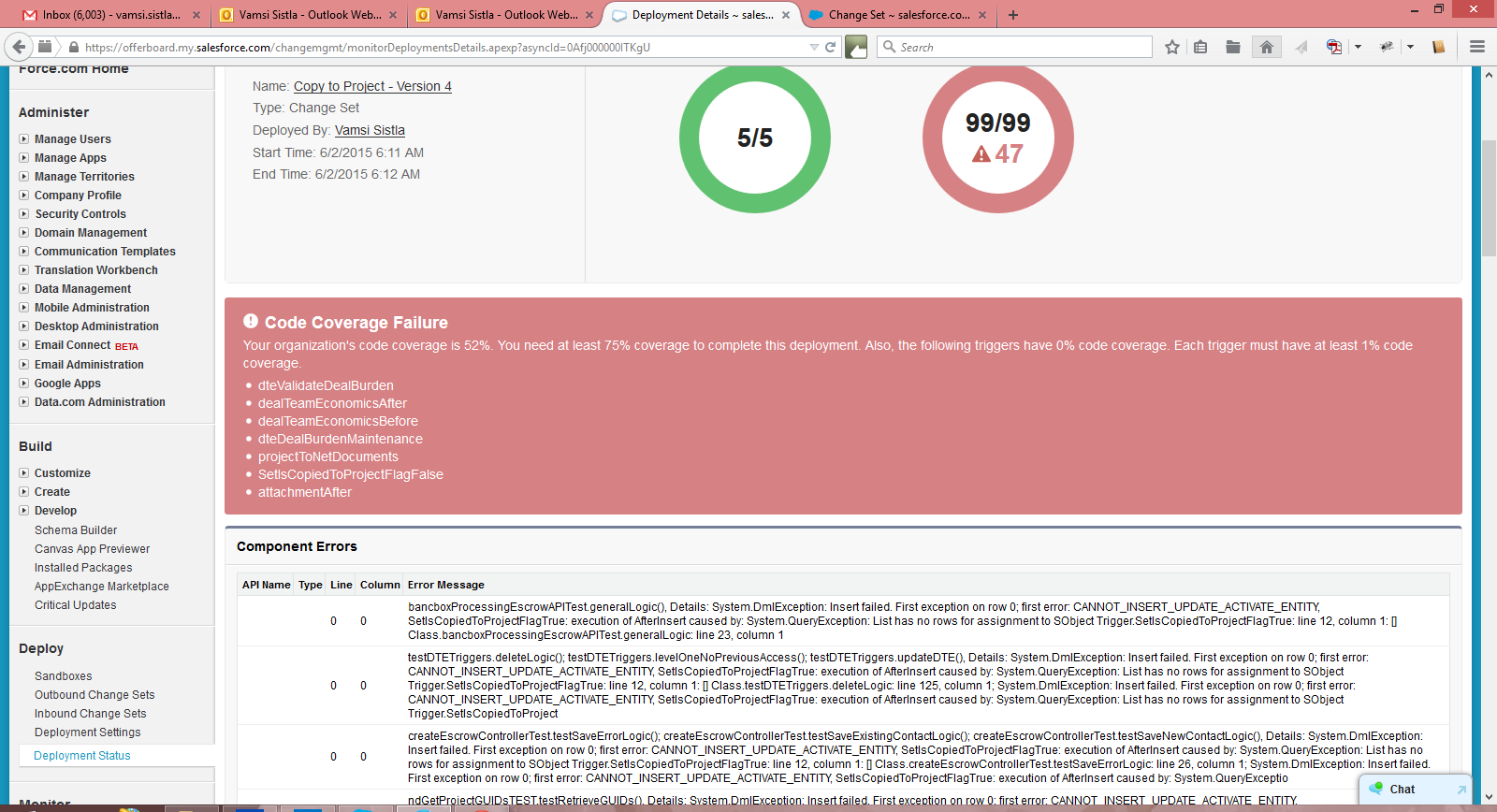Click the browser Search input field

tap(1014, 47)
